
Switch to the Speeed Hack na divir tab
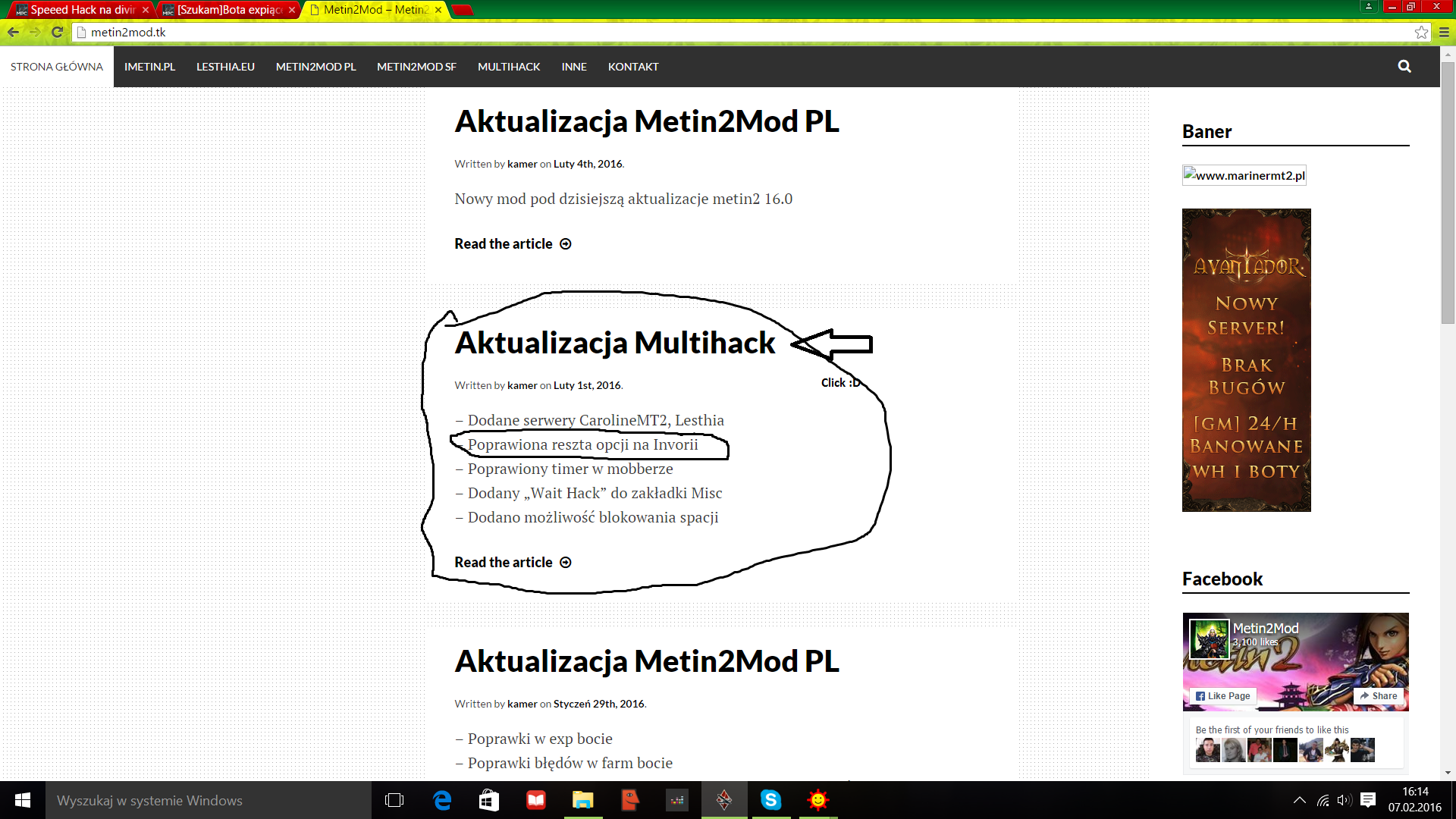click(x=82, y=10)
